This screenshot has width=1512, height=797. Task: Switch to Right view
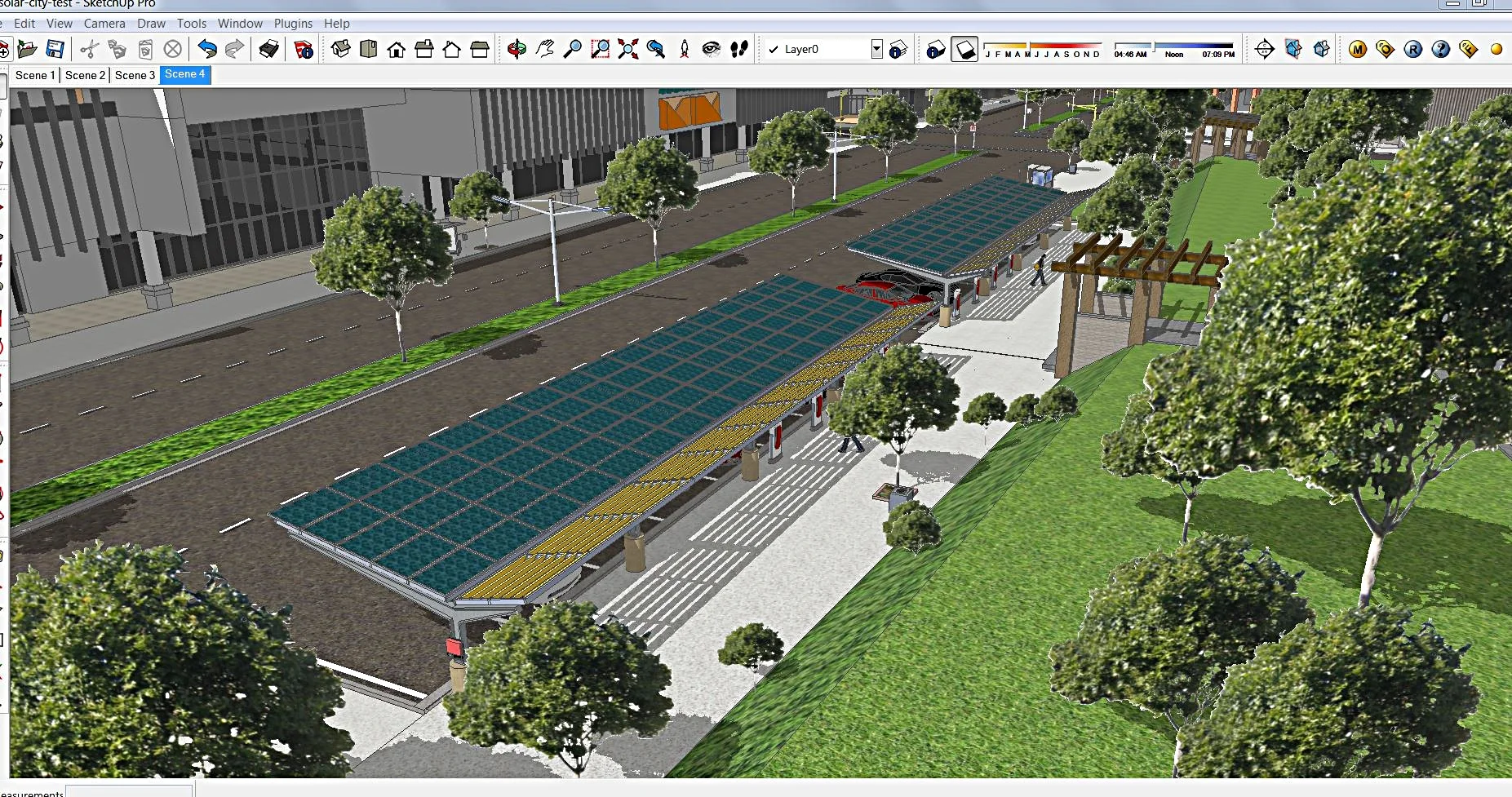click(x=424, y=49)
